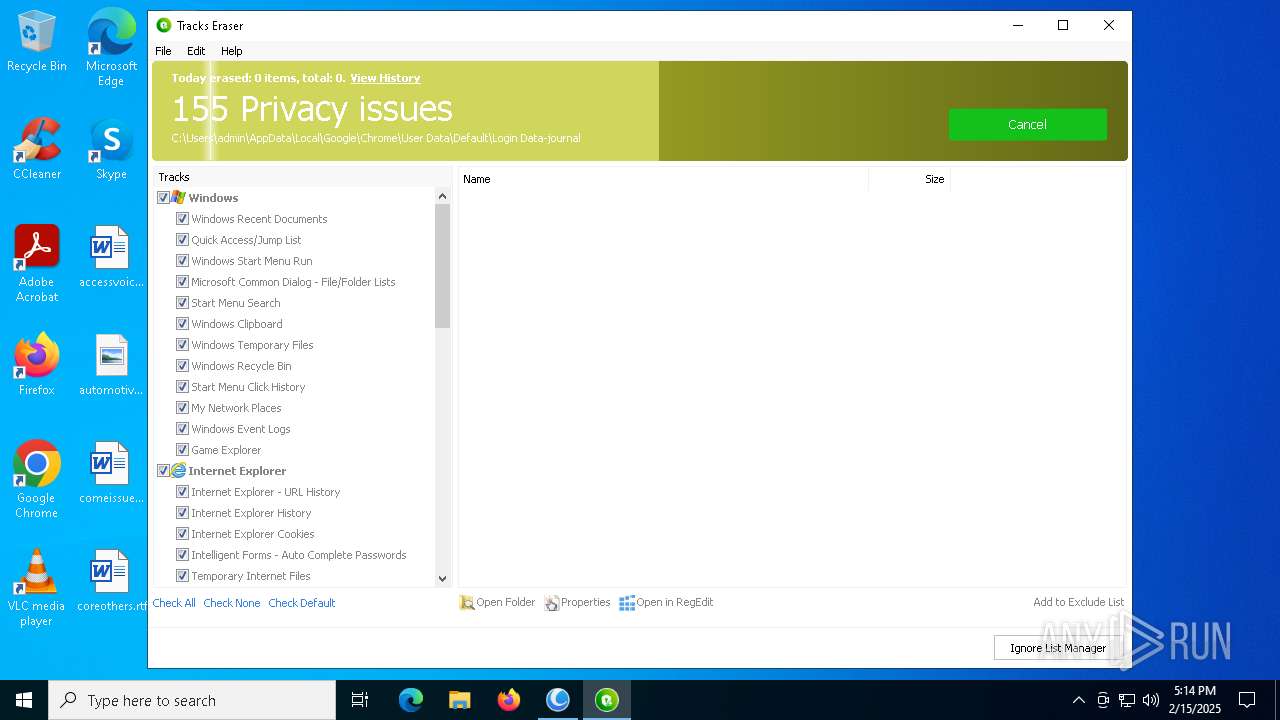Viewport: 1280px width, 720px height.
Task: Open Microsoft Edge from the taskbar
Action: [411, 700]
